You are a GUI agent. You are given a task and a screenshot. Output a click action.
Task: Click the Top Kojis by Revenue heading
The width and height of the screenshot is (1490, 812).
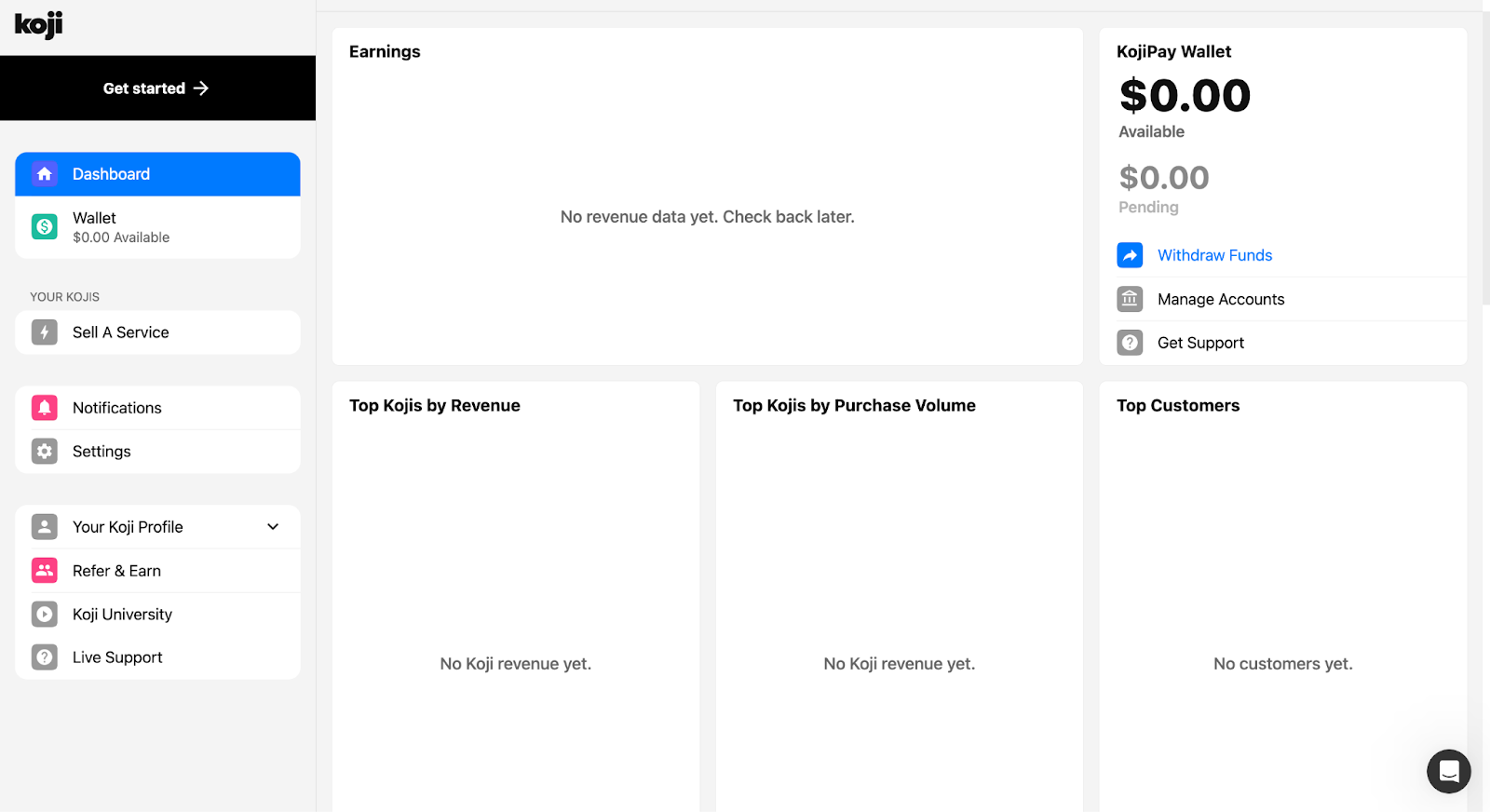435,406
